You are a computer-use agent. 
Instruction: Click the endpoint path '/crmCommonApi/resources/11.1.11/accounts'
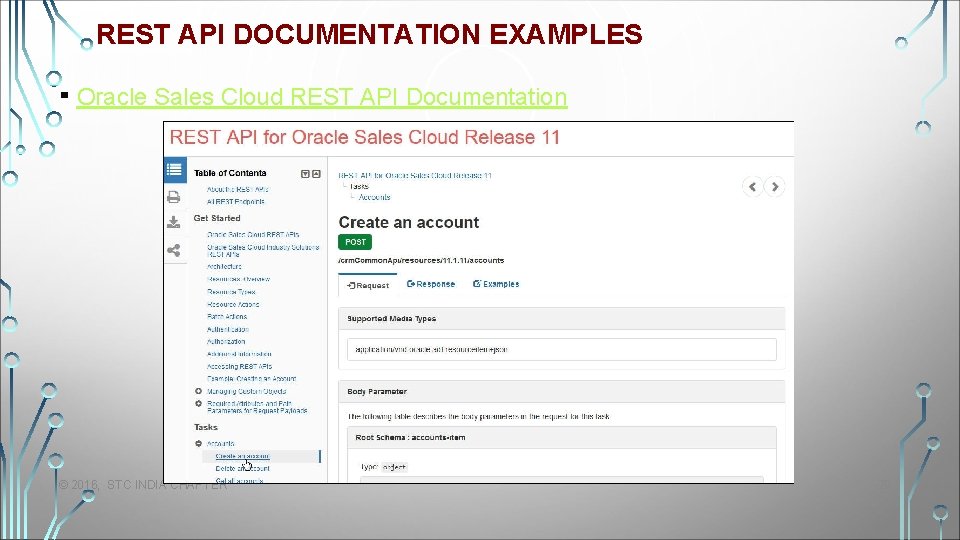pos(421,260)
